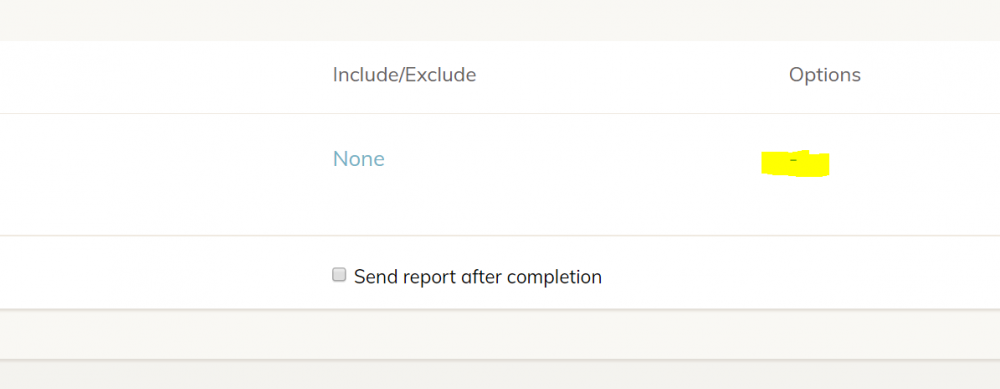Click the blue None text under Include/Exclude

point(358,159)
